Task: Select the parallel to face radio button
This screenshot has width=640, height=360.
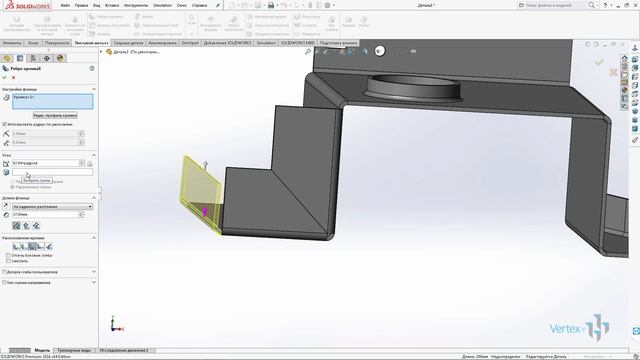Action: click(13, 187)
